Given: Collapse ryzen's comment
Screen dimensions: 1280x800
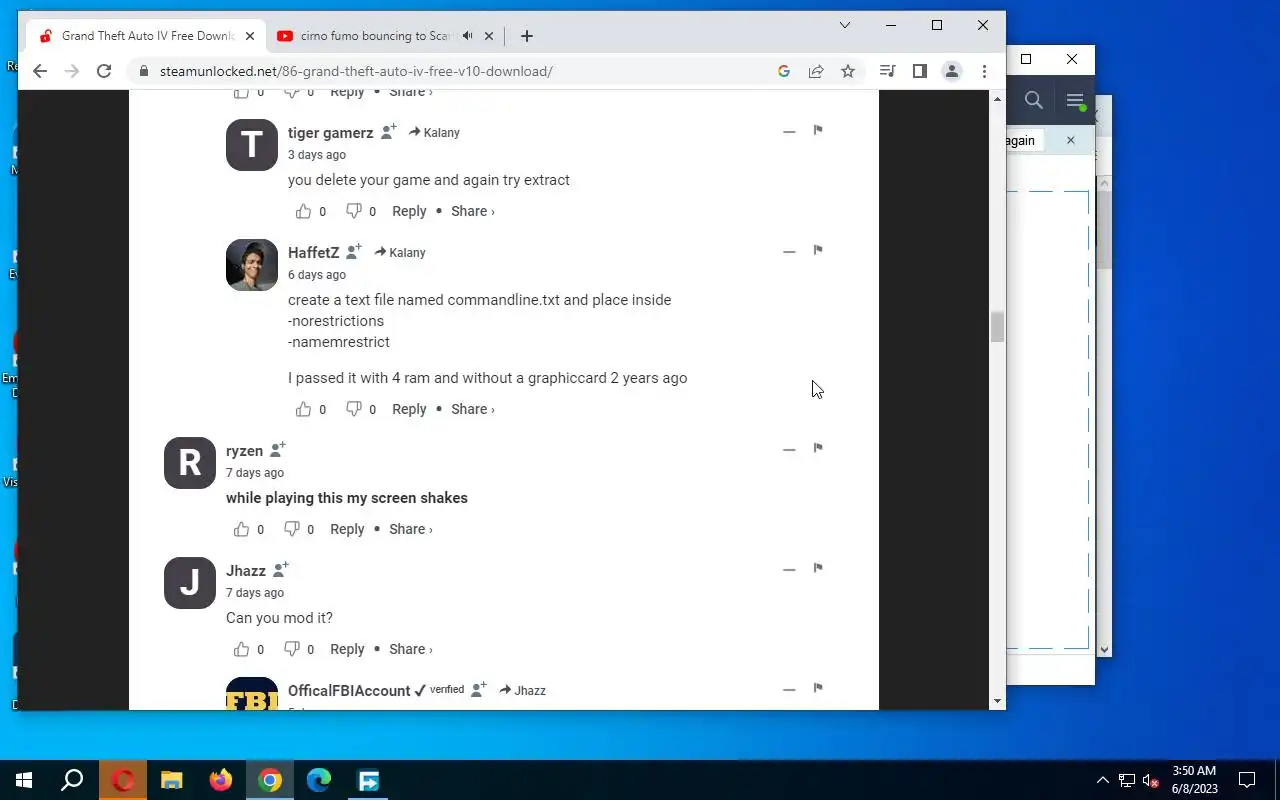Looking at the screenshot, I should tap(789, 449).
